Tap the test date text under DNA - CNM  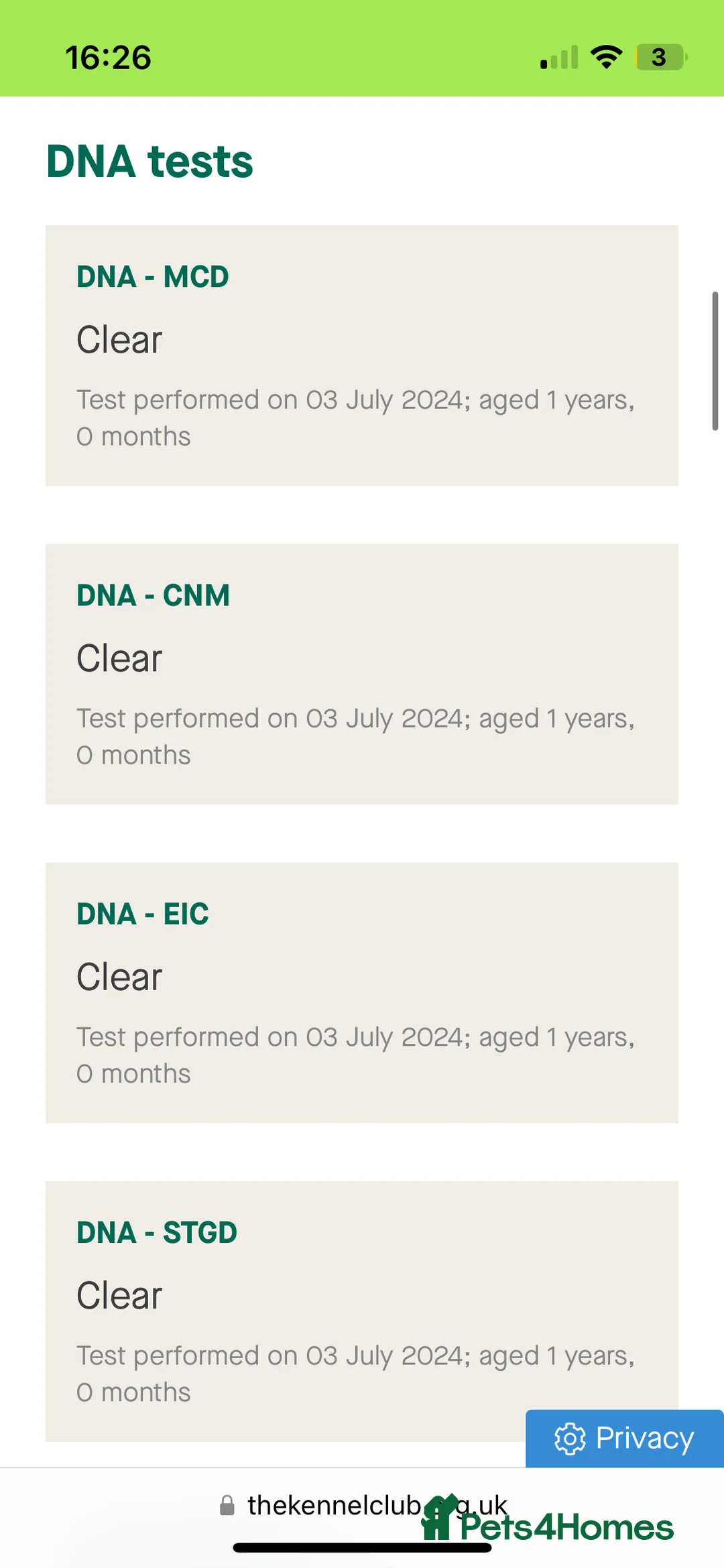355,736
